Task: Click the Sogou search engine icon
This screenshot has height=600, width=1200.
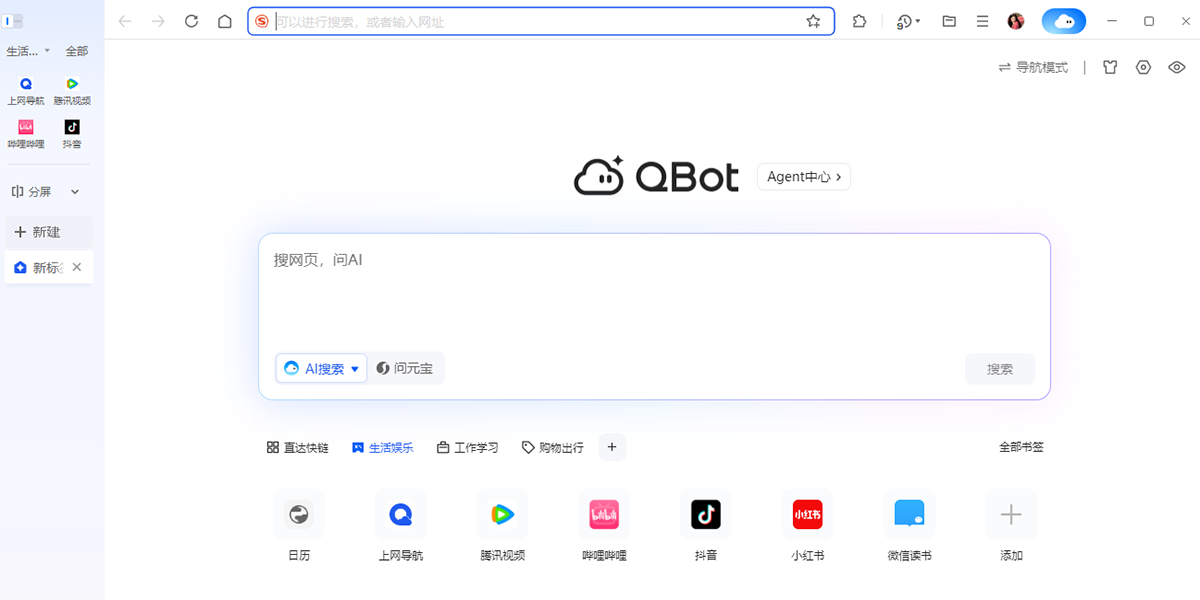Action: 262,21
